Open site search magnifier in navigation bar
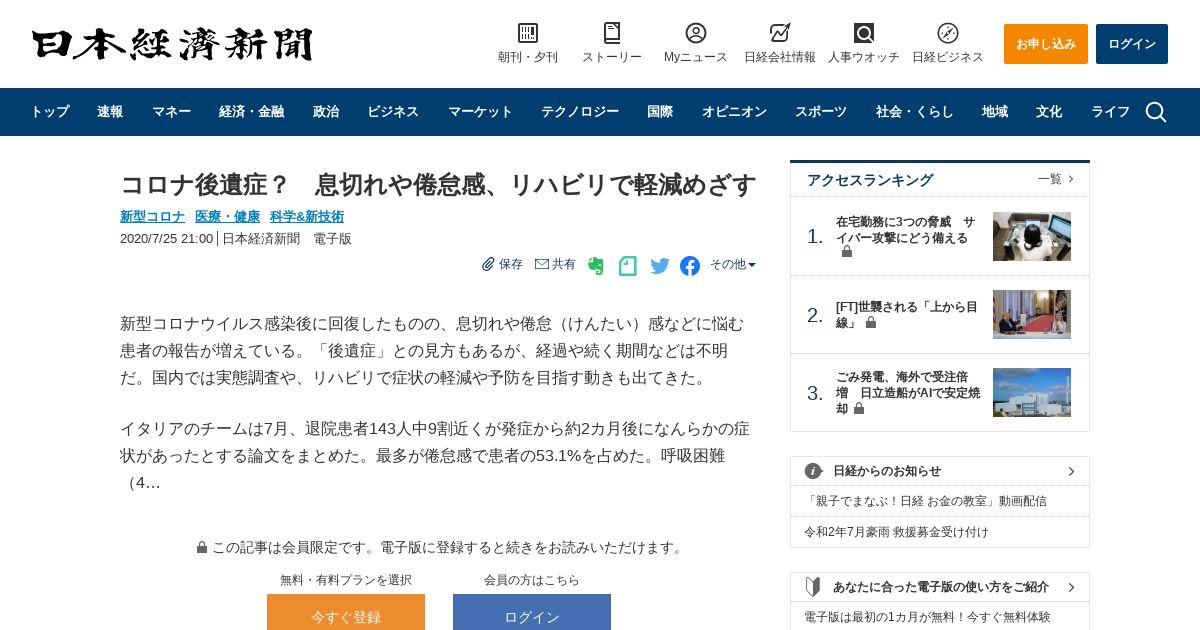This screenshot has width=1200, height=630. click(x=1156, y=112)
